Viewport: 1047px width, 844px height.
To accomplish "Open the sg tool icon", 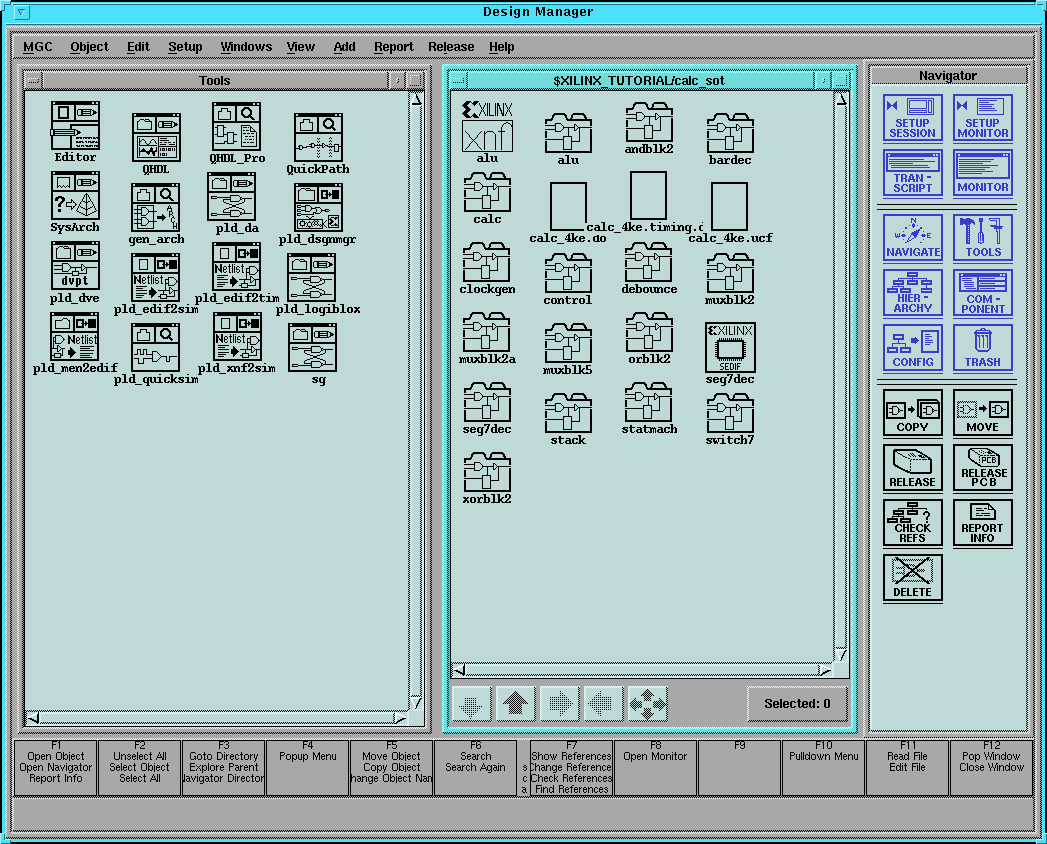I will 312,348.
